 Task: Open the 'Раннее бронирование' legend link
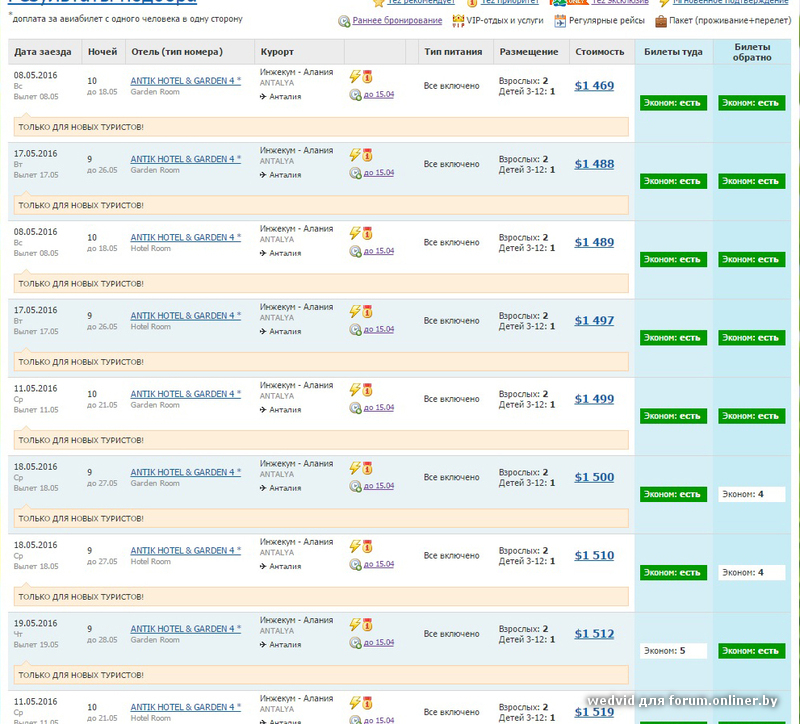[397, 21]
